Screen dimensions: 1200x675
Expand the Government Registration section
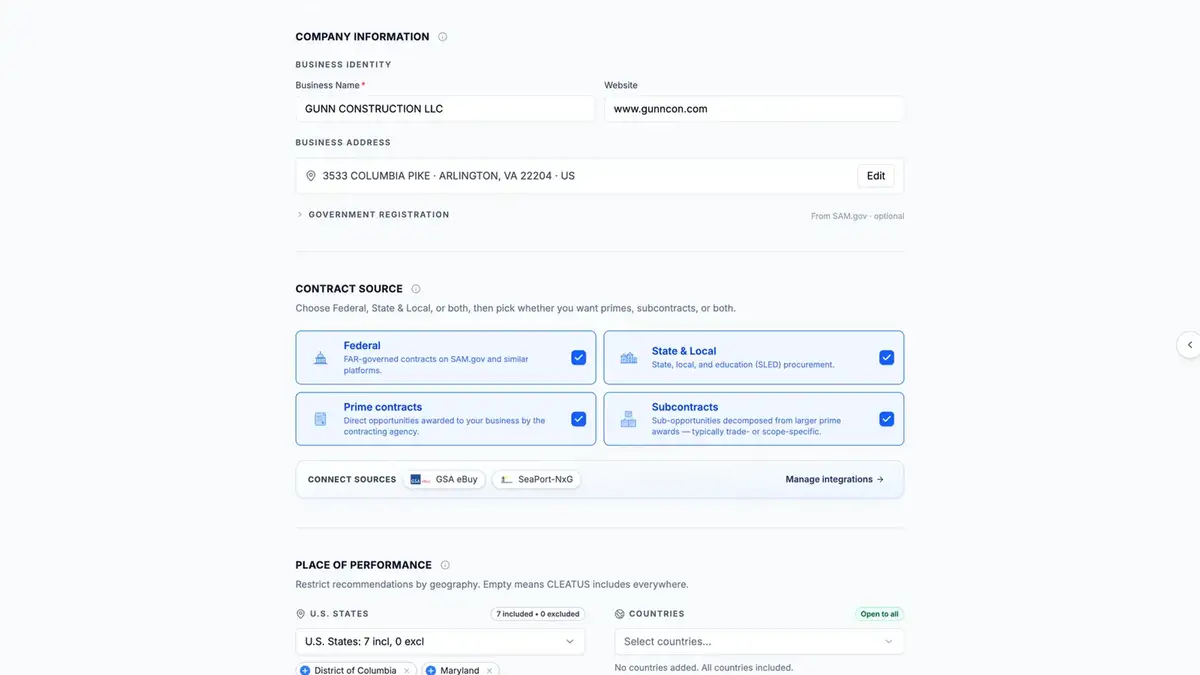point(373,215)
